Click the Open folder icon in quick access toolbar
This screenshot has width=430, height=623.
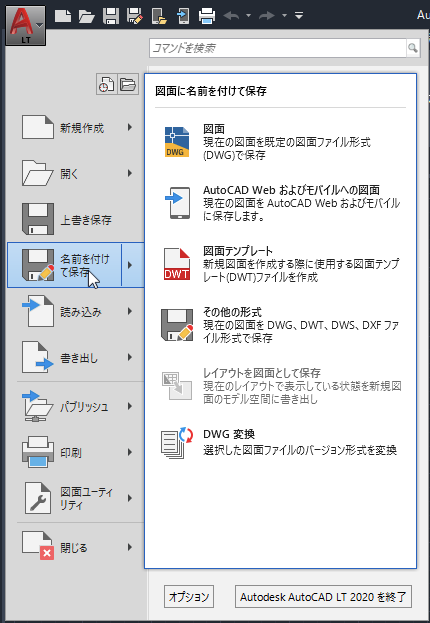(86, 16)
